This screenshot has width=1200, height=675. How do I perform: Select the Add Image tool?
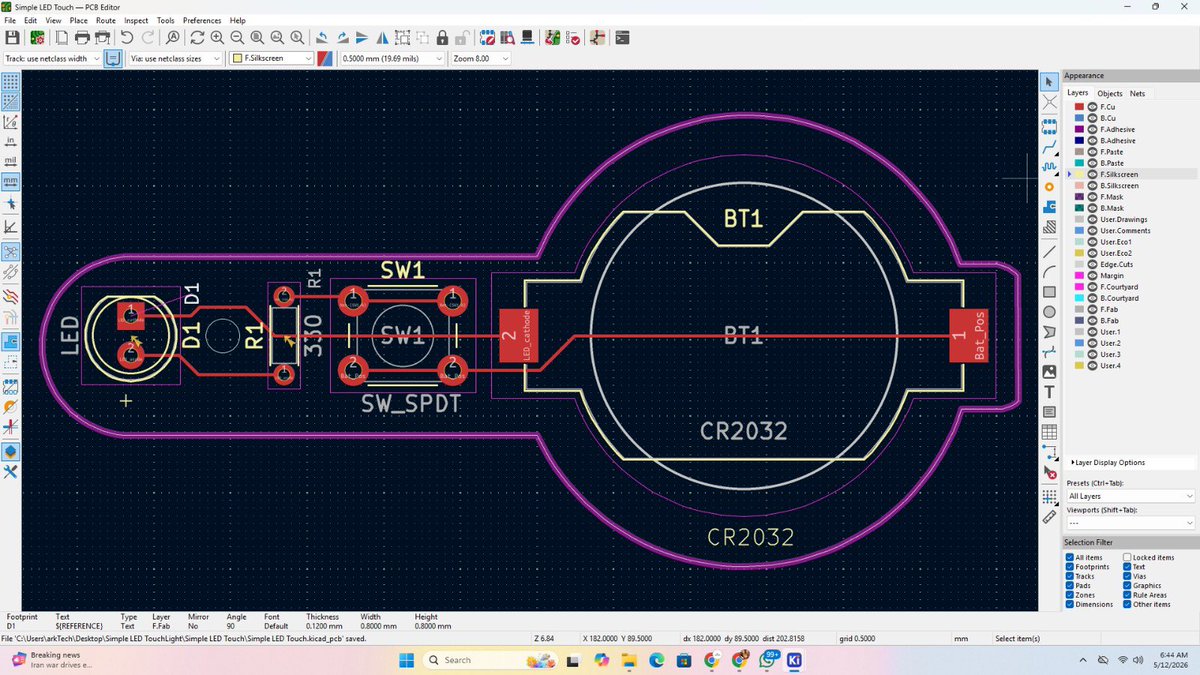pos(1049,371)
